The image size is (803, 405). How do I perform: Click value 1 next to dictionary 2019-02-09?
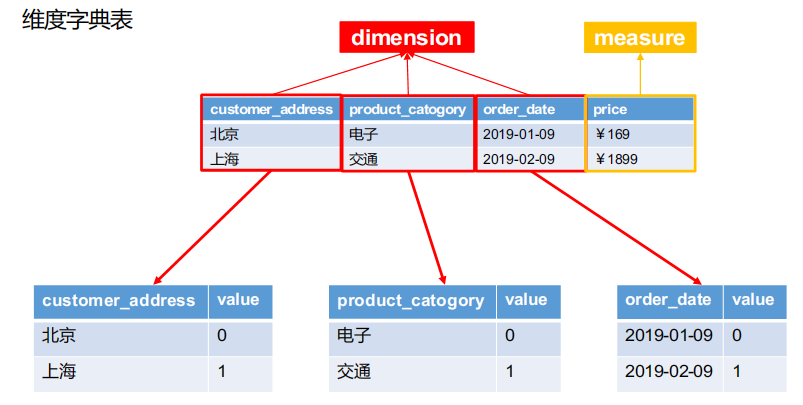pyautogui.click(x=755, y=374)
